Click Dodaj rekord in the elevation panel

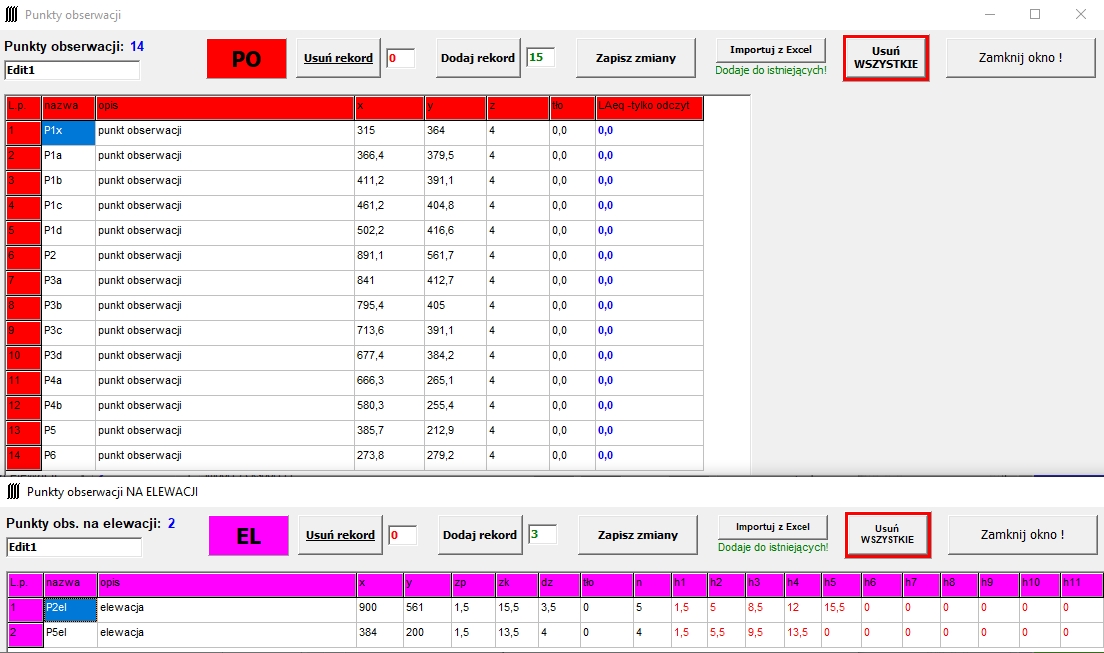(480, 535)
